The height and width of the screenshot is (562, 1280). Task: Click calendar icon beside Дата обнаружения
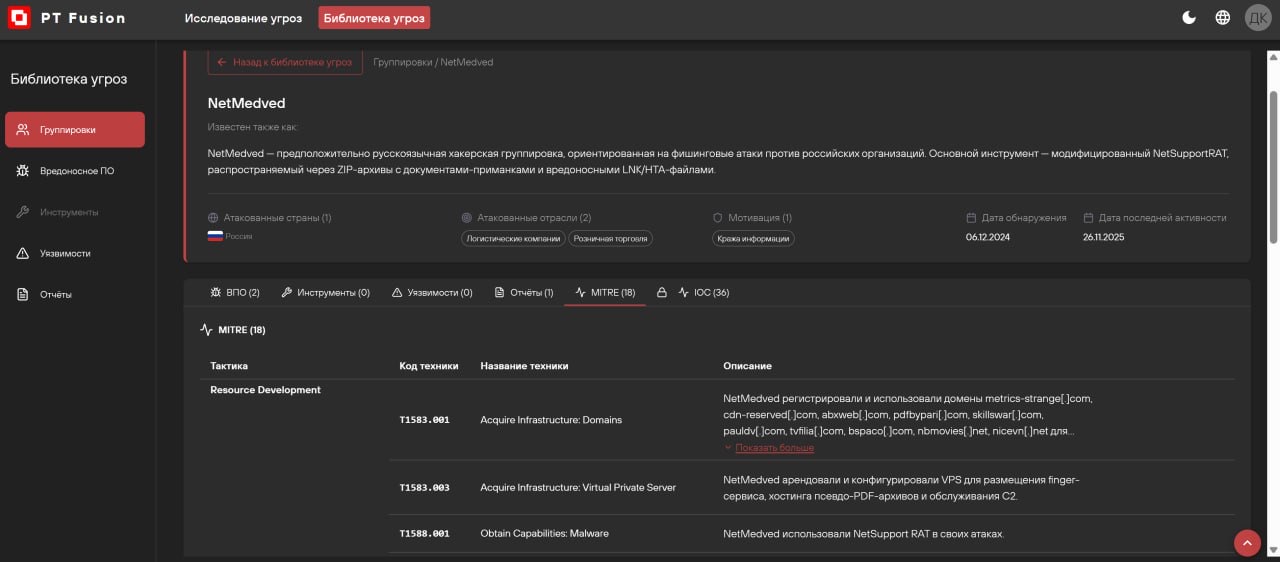[971, 217]
